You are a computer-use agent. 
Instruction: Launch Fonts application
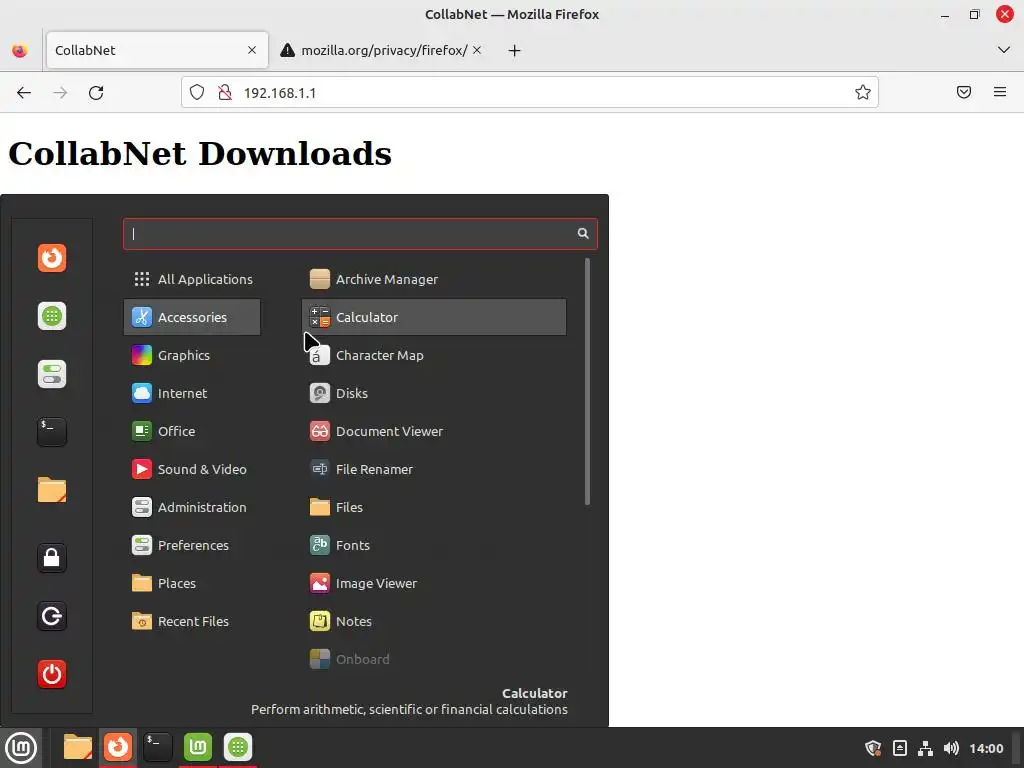pyautogui.click(x=434, y=545)
